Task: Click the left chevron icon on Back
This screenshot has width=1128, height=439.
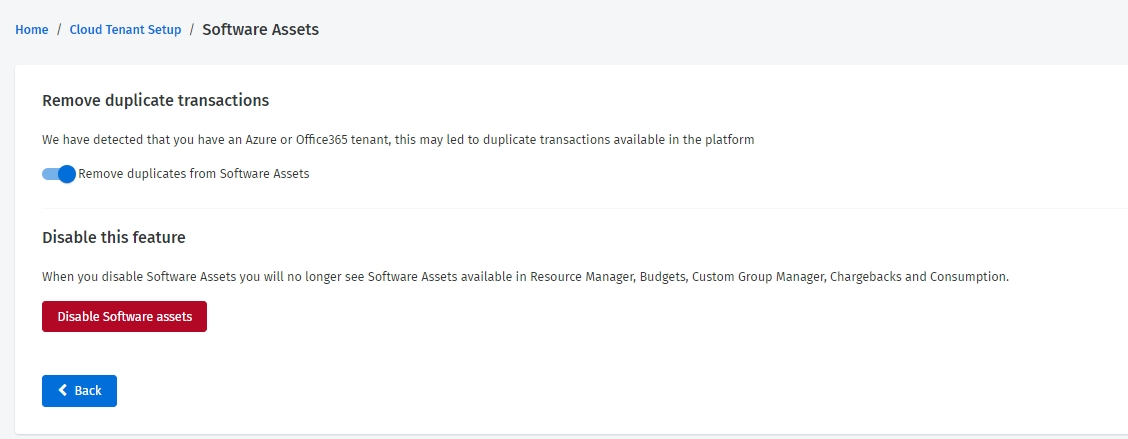Action: 63,391
